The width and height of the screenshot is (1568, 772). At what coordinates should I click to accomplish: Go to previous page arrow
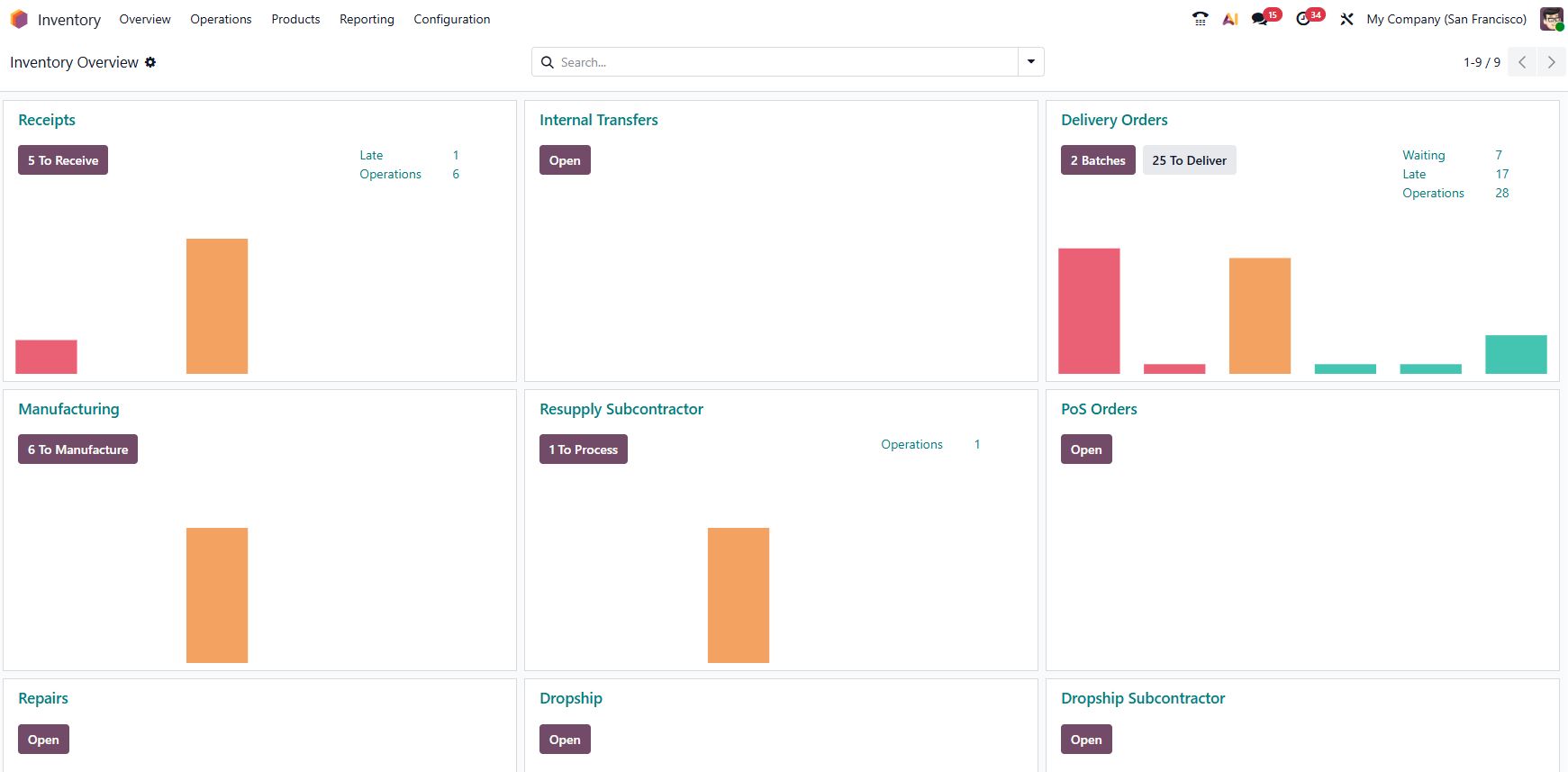click(x=1522, y=62)
